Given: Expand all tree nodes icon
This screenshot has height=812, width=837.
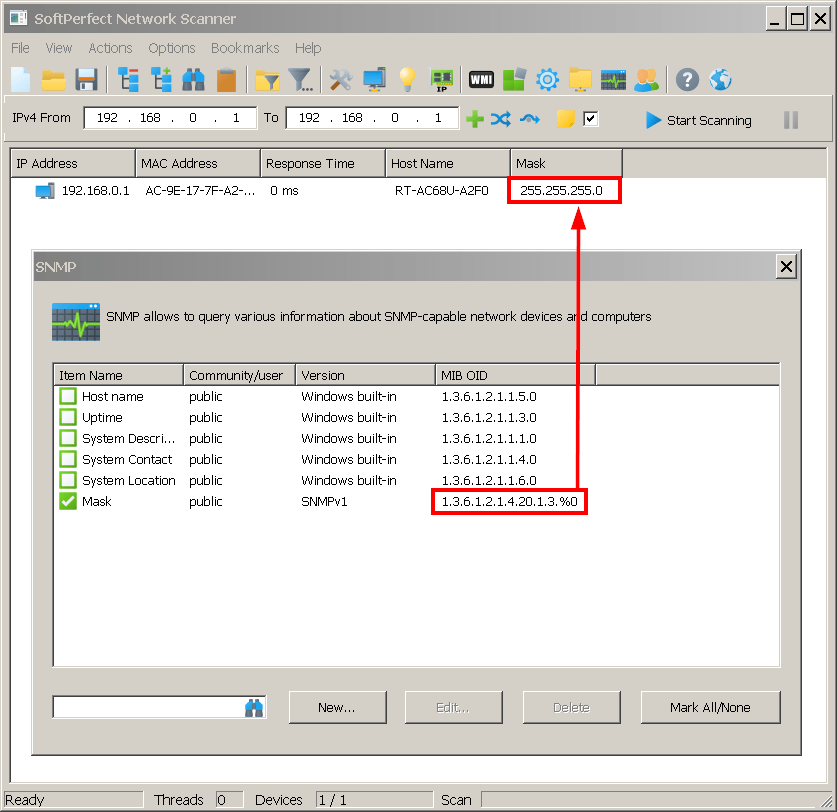Looking at the screenshot, I should point(161,80).
